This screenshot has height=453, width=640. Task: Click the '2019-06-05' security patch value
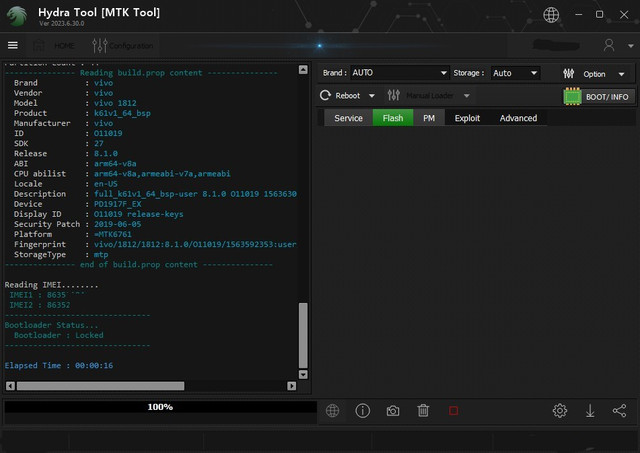pos(118,224)
